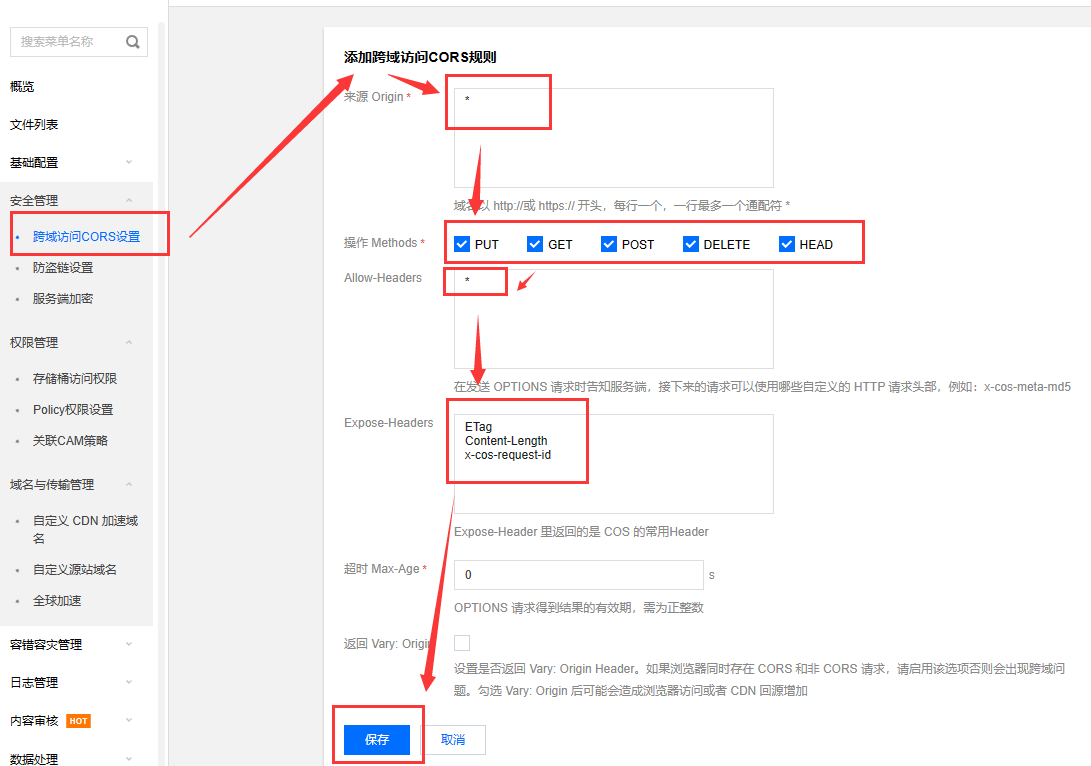Go to 防盗链设置 menu item
The height and width of the screenshot is (766, 1091).
pos(63,267)
